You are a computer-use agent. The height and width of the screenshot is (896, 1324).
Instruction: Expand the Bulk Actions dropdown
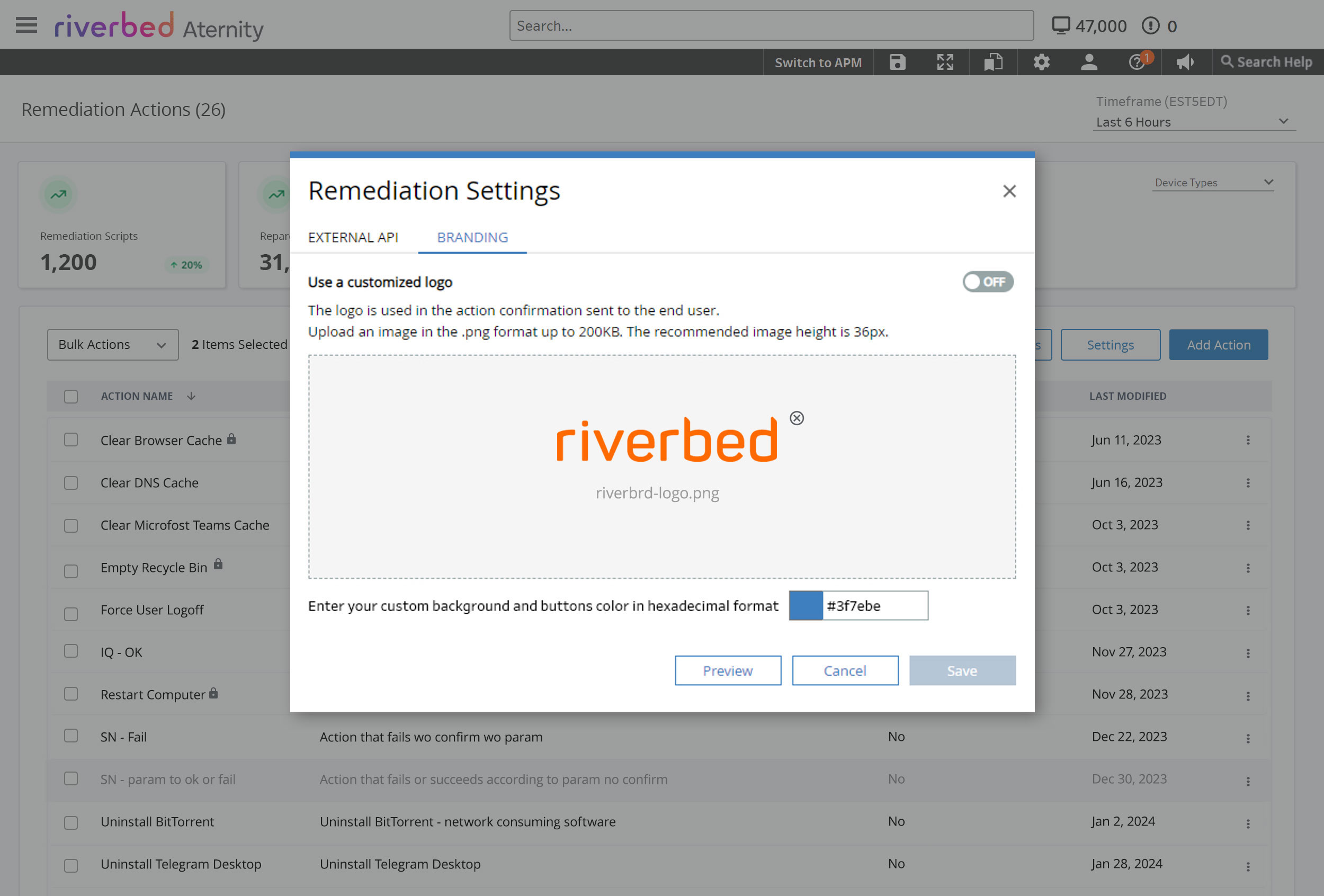coord(113,345)
